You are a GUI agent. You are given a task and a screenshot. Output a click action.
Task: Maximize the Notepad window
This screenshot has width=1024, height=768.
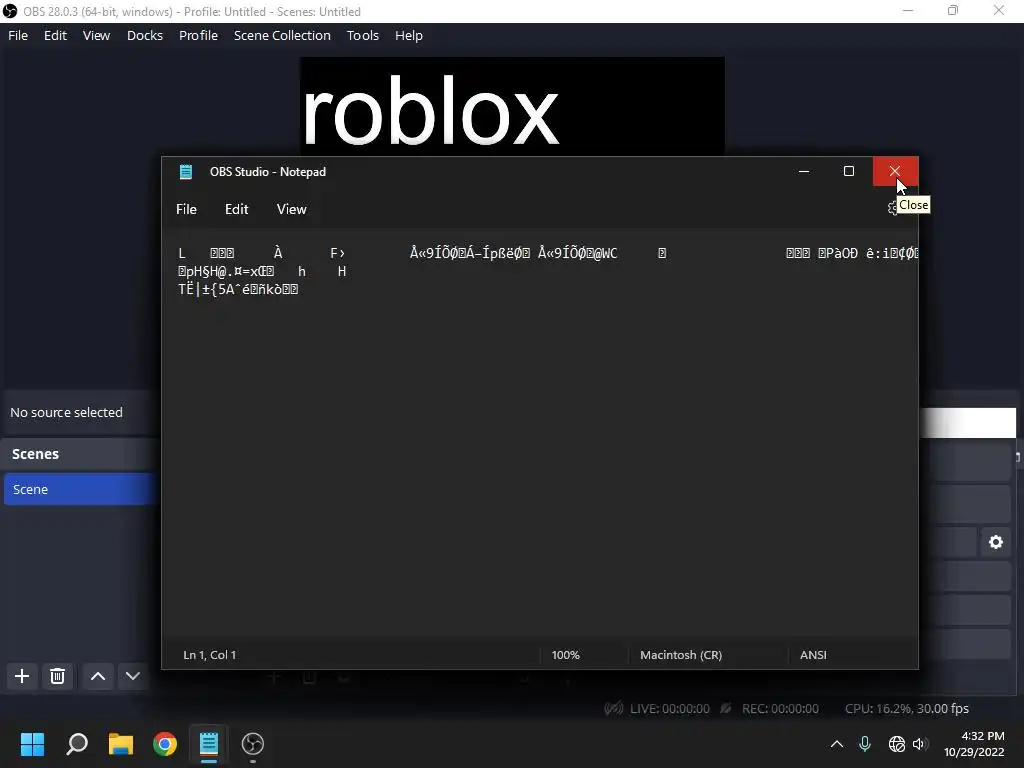tap(849, 171)
